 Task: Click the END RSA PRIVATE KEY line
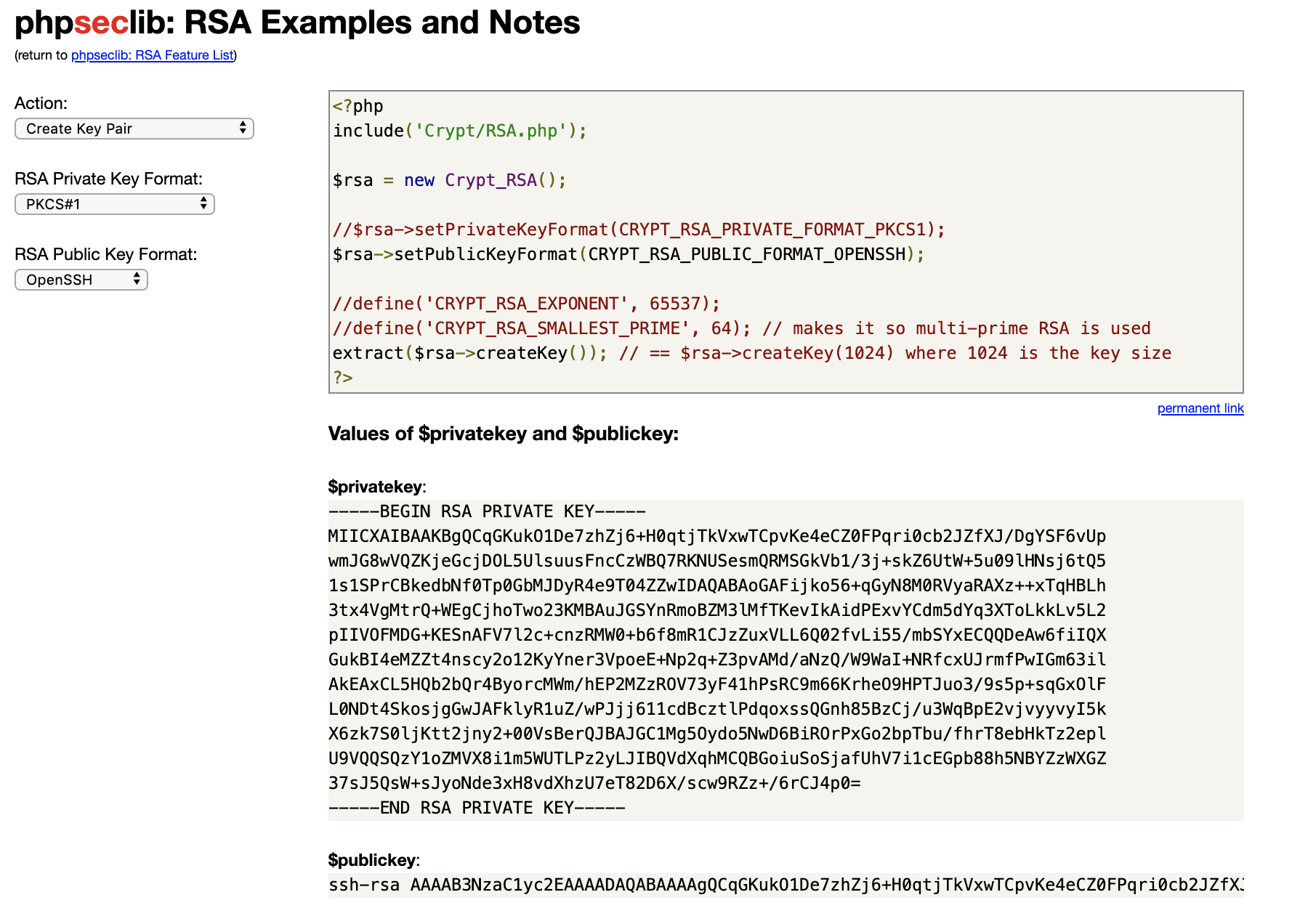477,808
